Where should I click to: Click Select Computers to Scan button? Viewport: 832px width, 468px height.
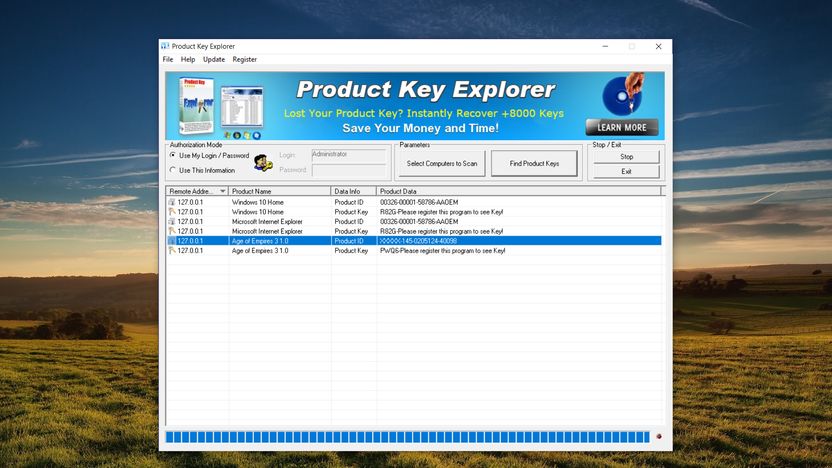pyautogui.click(x=442, y=163)
